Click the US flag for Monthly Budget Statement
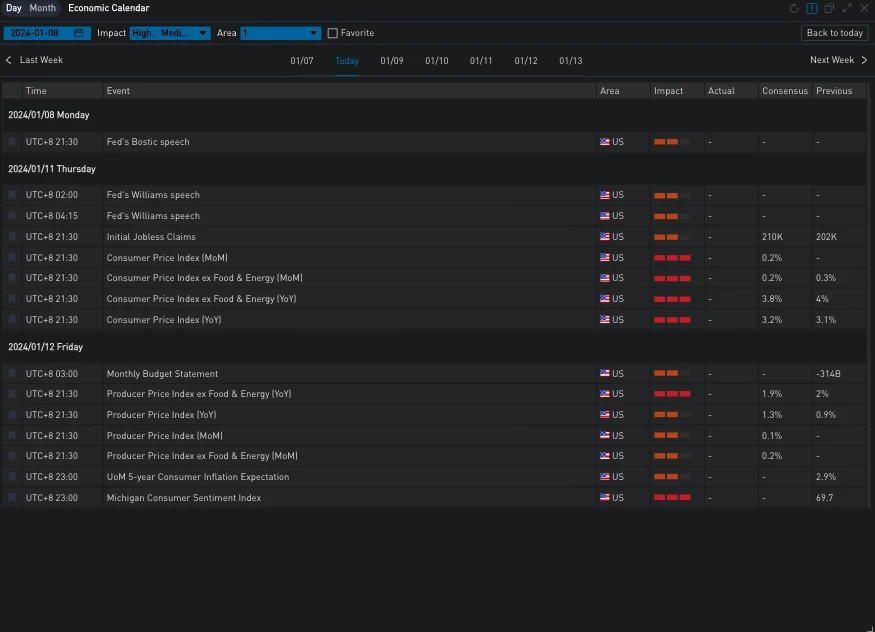875x632 pixels. pos(605,374)
